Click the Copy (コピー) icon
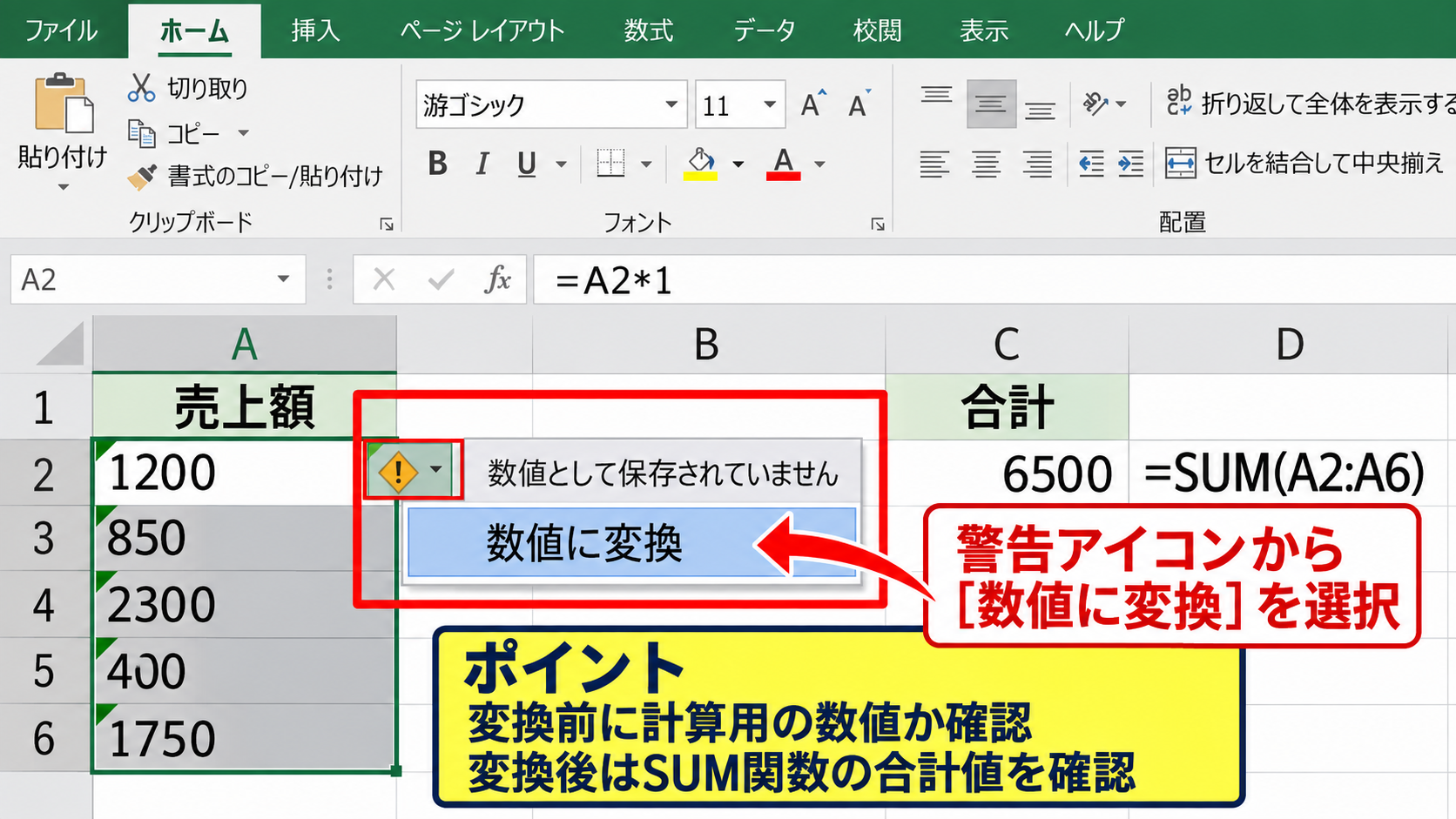The height and width of the screenshot is (819, 1456). pyautogui.click(x=141, y=133)
